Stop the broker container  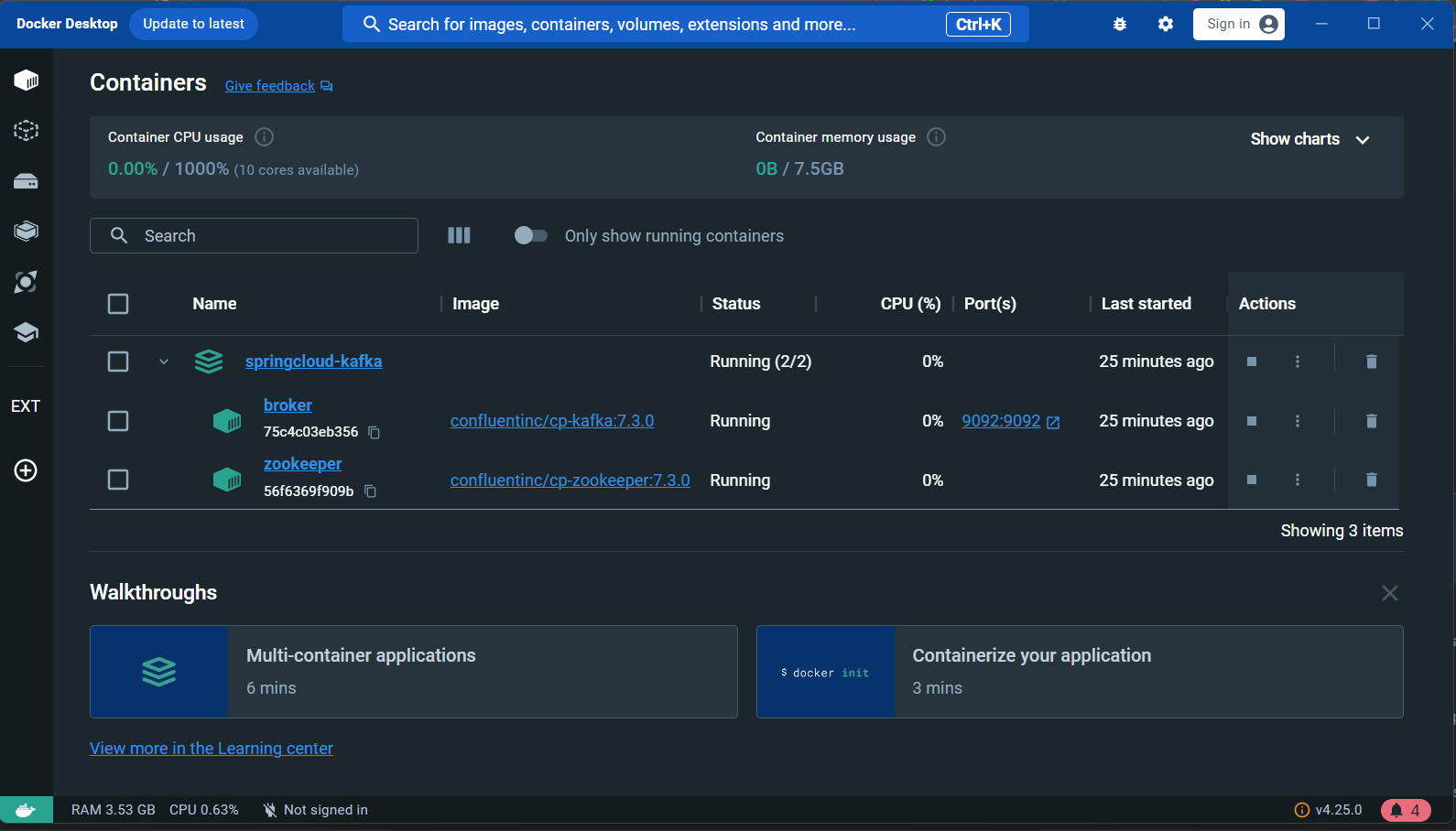point(1252,421)
